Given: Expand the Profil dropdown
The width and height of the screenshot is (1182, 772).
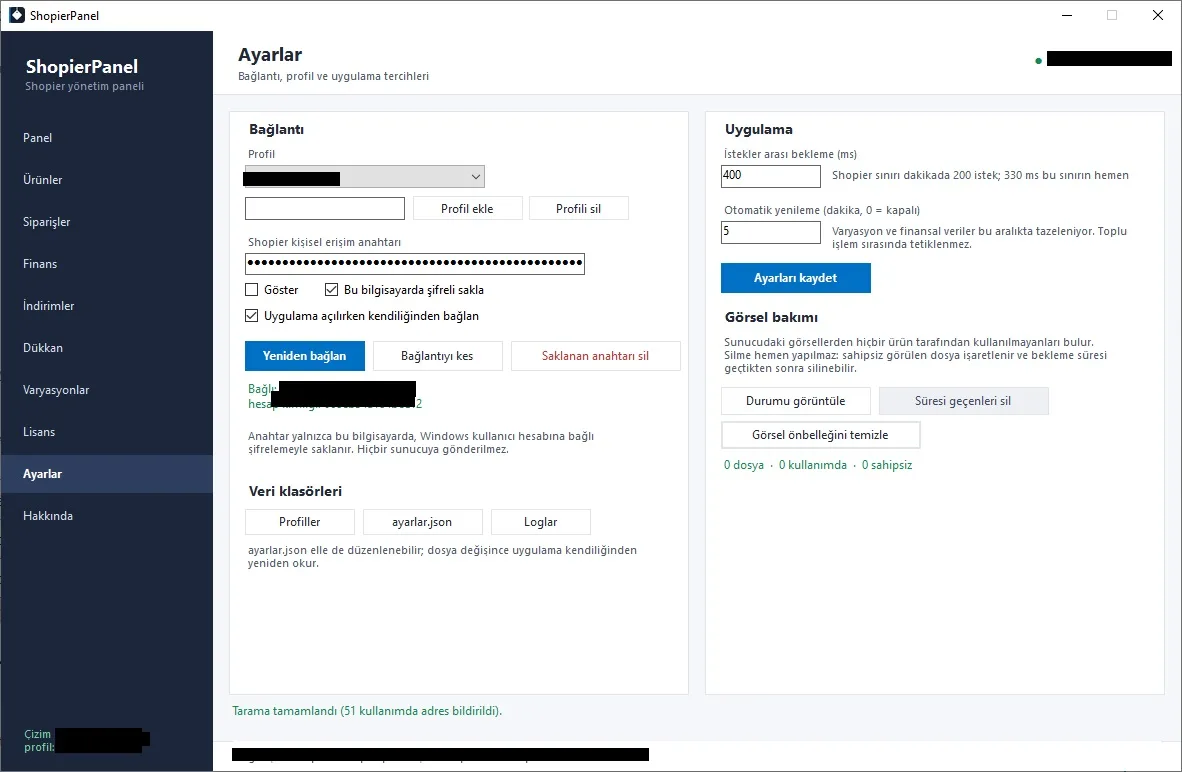Looking at the screenshot, I should pyautogui.click(x=365, y=177).
